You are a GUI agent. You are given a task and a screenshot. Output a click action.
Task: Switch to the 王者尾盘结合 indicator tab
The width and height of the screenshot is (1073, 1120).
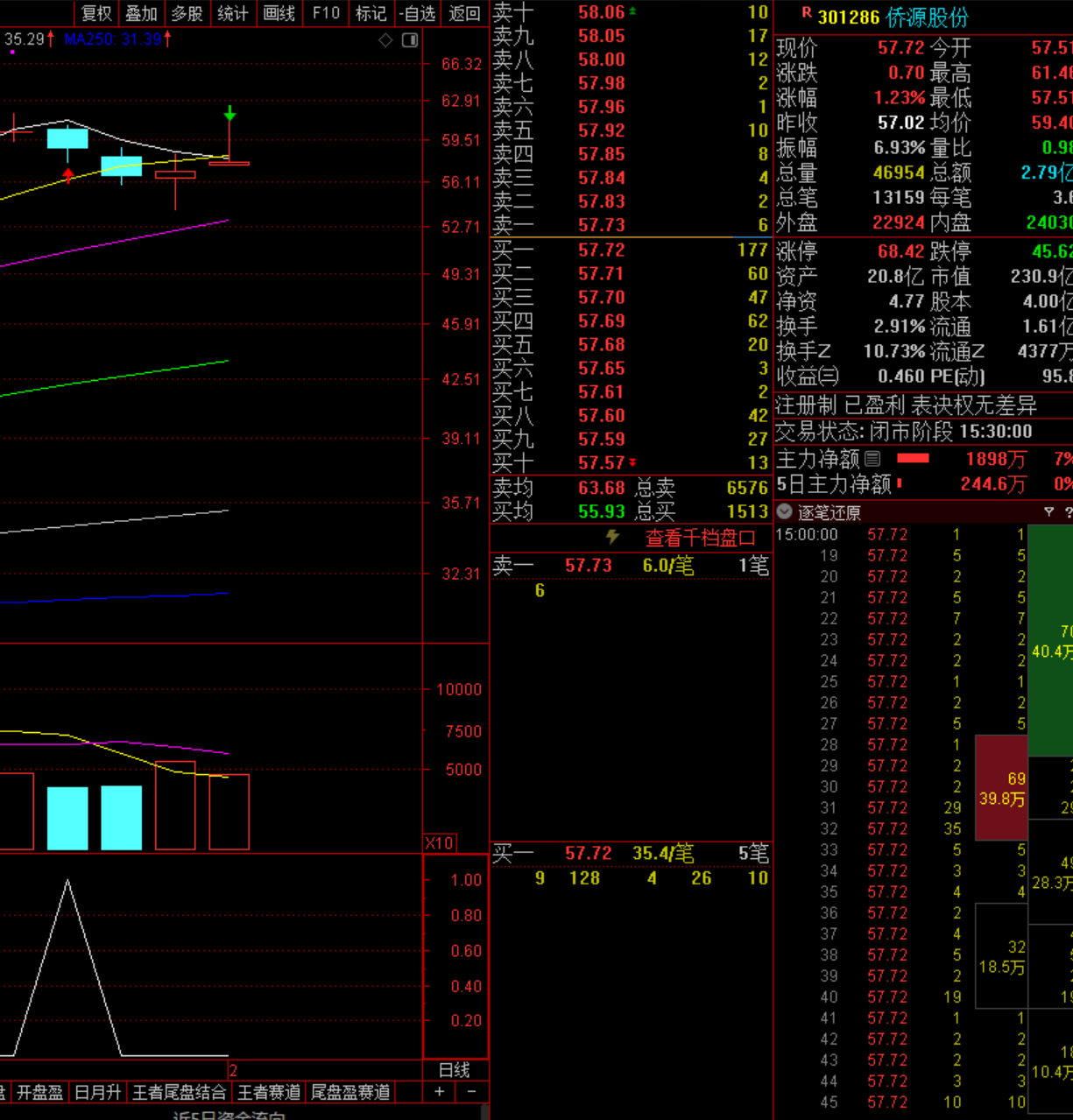tap(179, 1092)
